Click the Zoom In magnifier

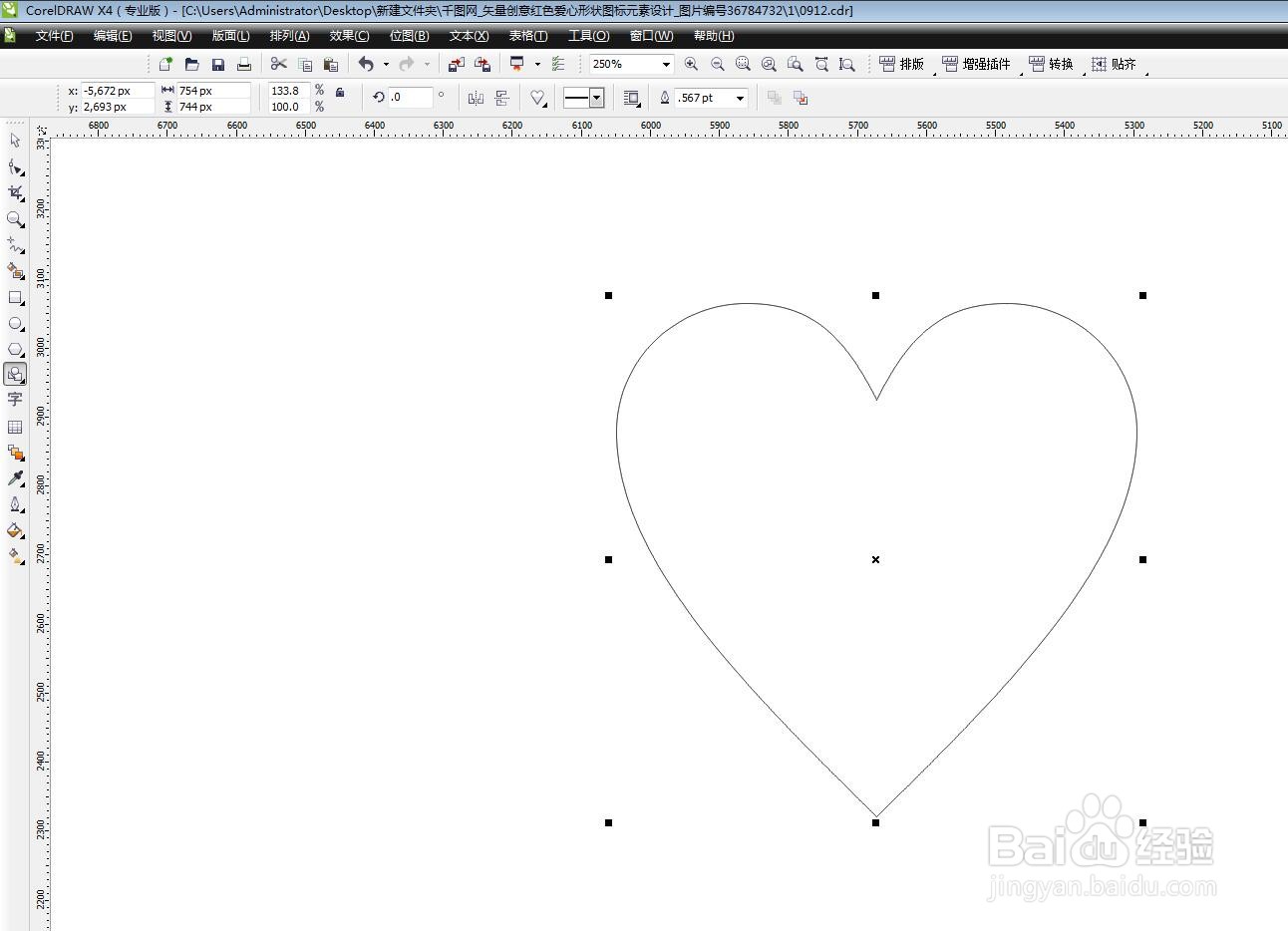(x=691, y=64)
